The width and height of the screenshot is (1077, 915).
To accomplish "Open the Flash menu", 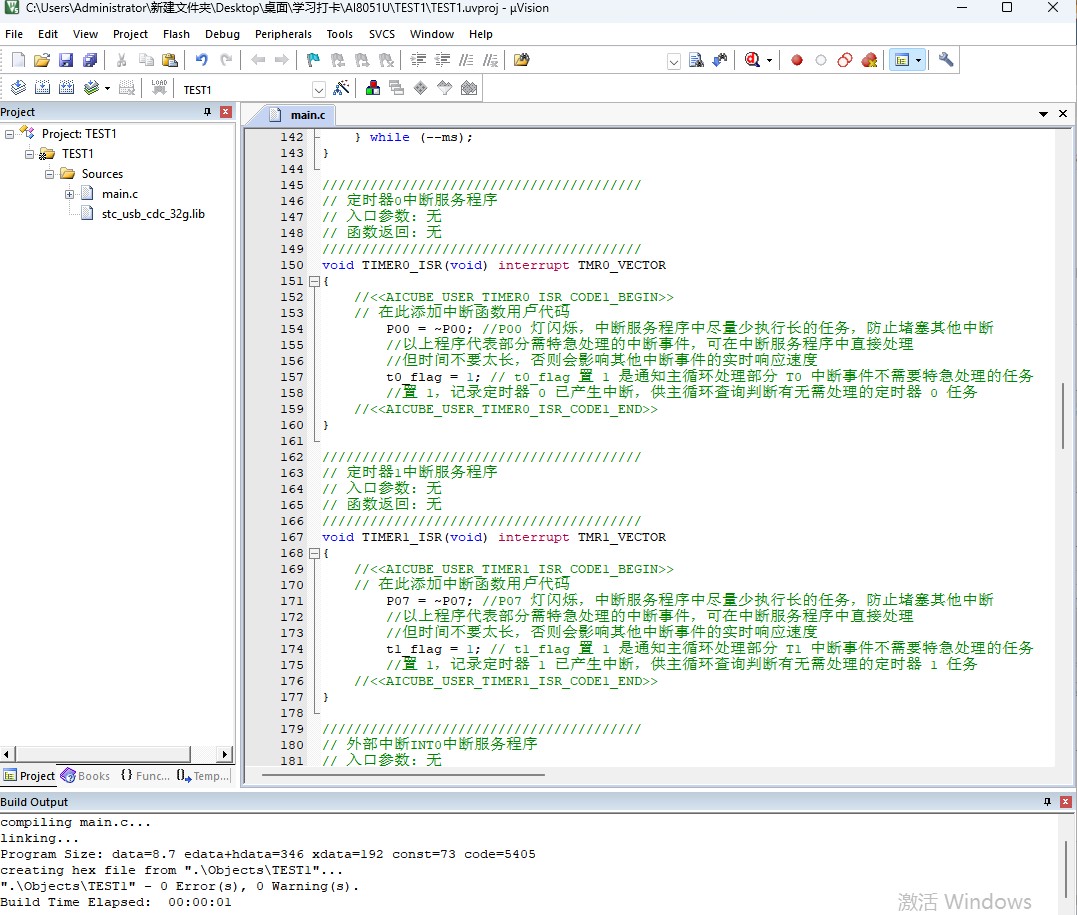I will (x=176, y=34).
